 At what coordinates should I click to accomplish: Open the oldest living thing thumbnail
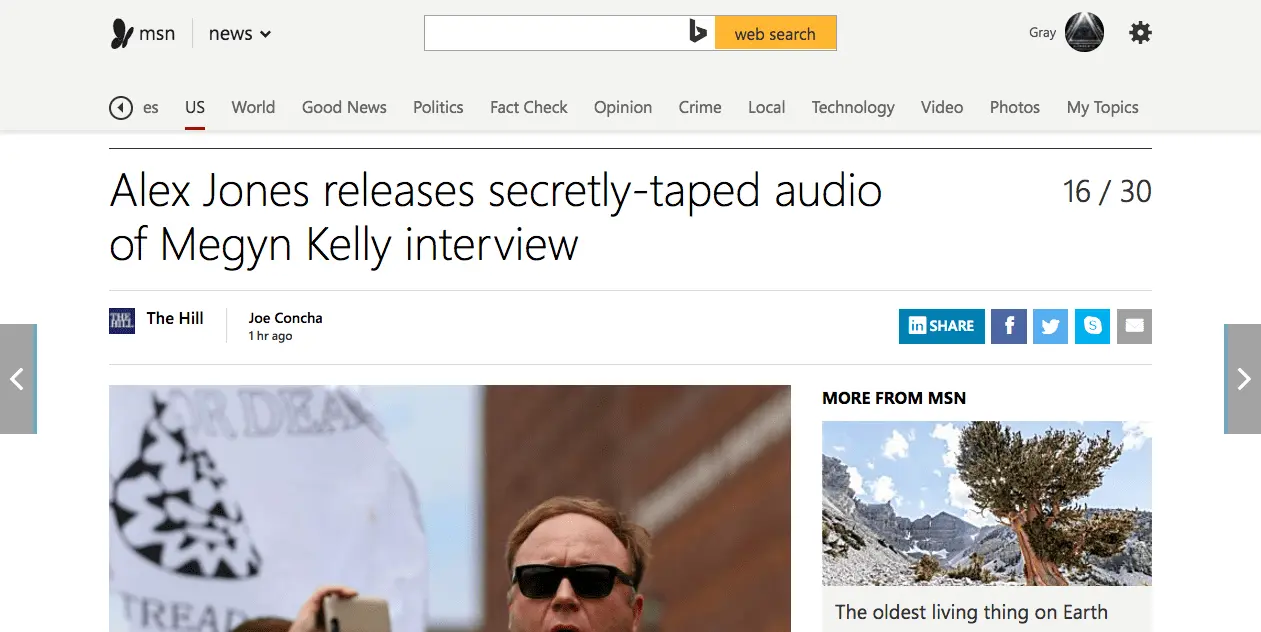(x=986, y=503)
